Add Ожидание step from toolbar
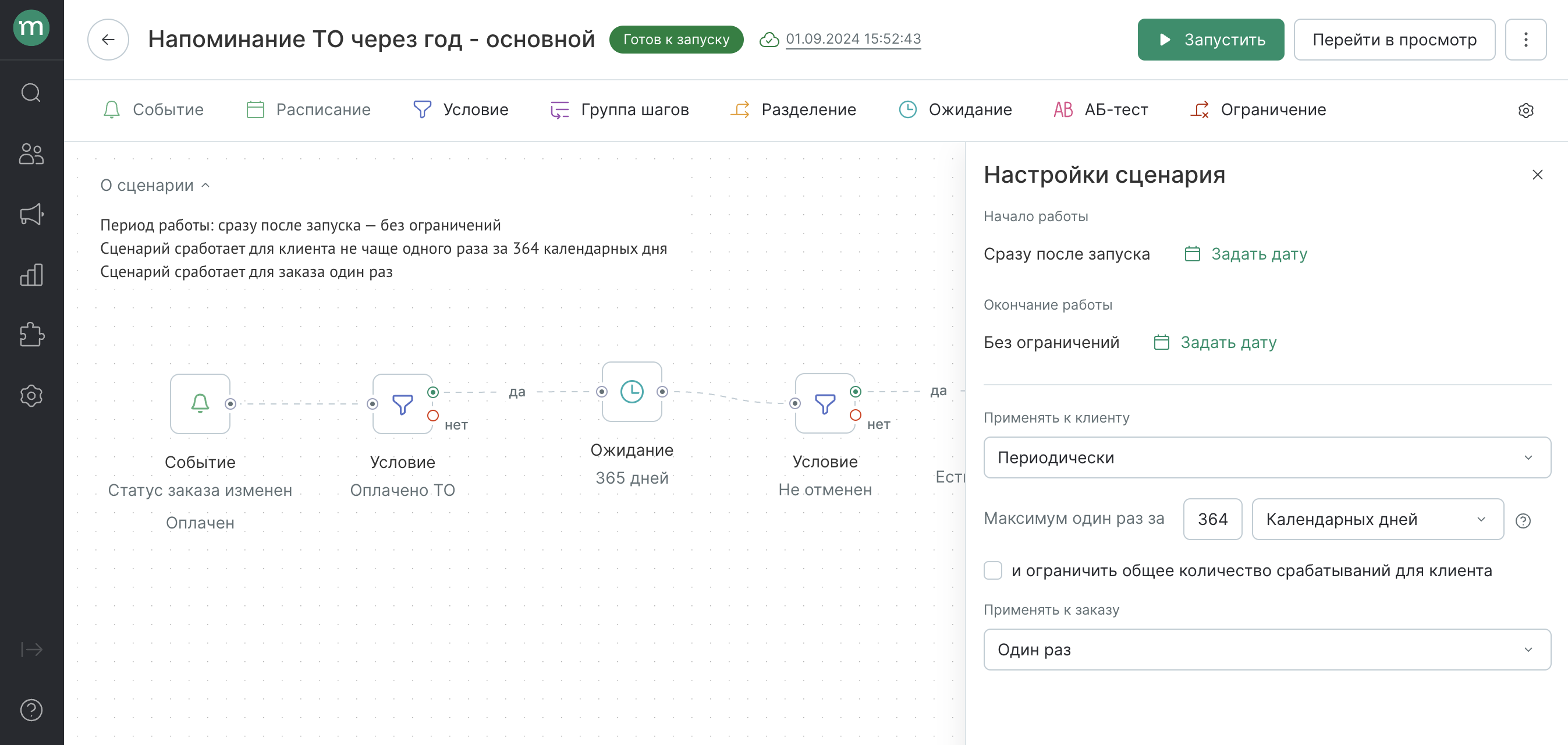Viewport: 1568px width, 745px height. click(955, 109)
